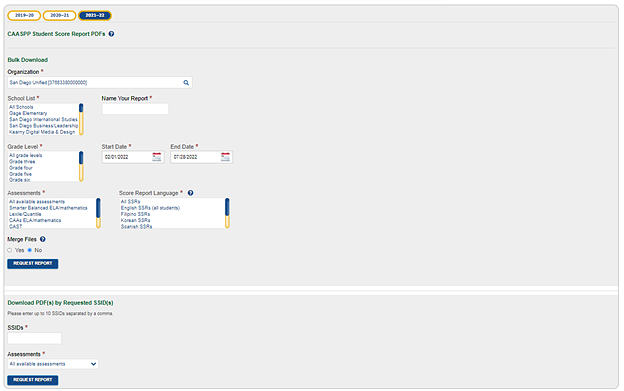Focus the Organization input field
The image size is (624, 391).
click(x=100, y=83)
